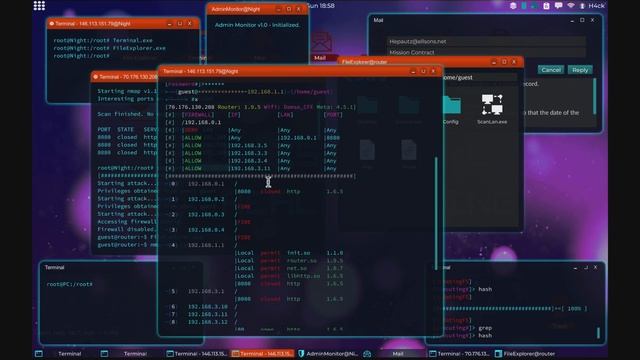Click 'root@Night:/root# Terminal.exe' line
This screenshot has height=360, width=640.
point(103,40)
